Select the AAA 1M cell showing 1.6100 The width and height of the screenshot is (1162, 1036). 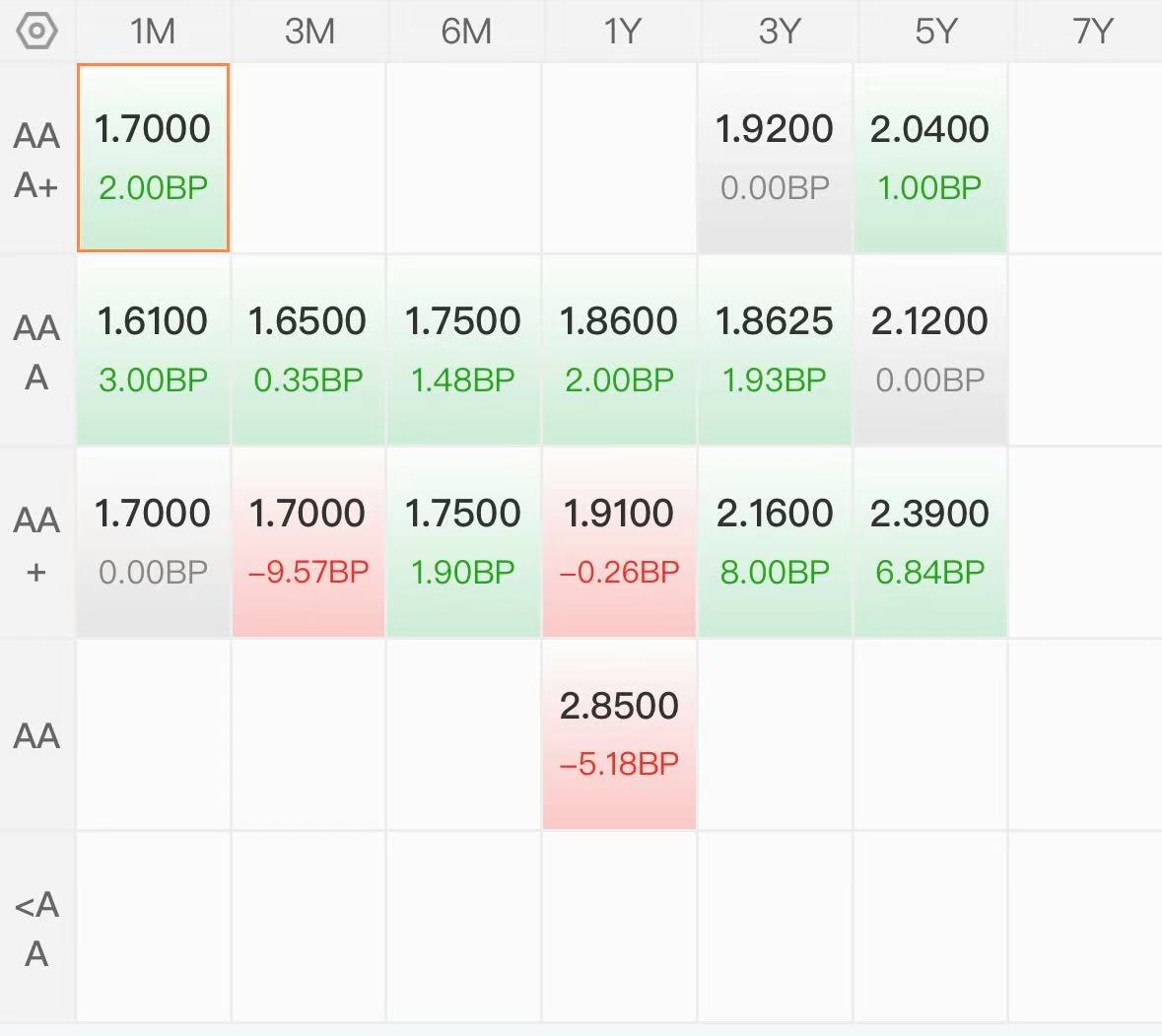(x=154, y=350)
